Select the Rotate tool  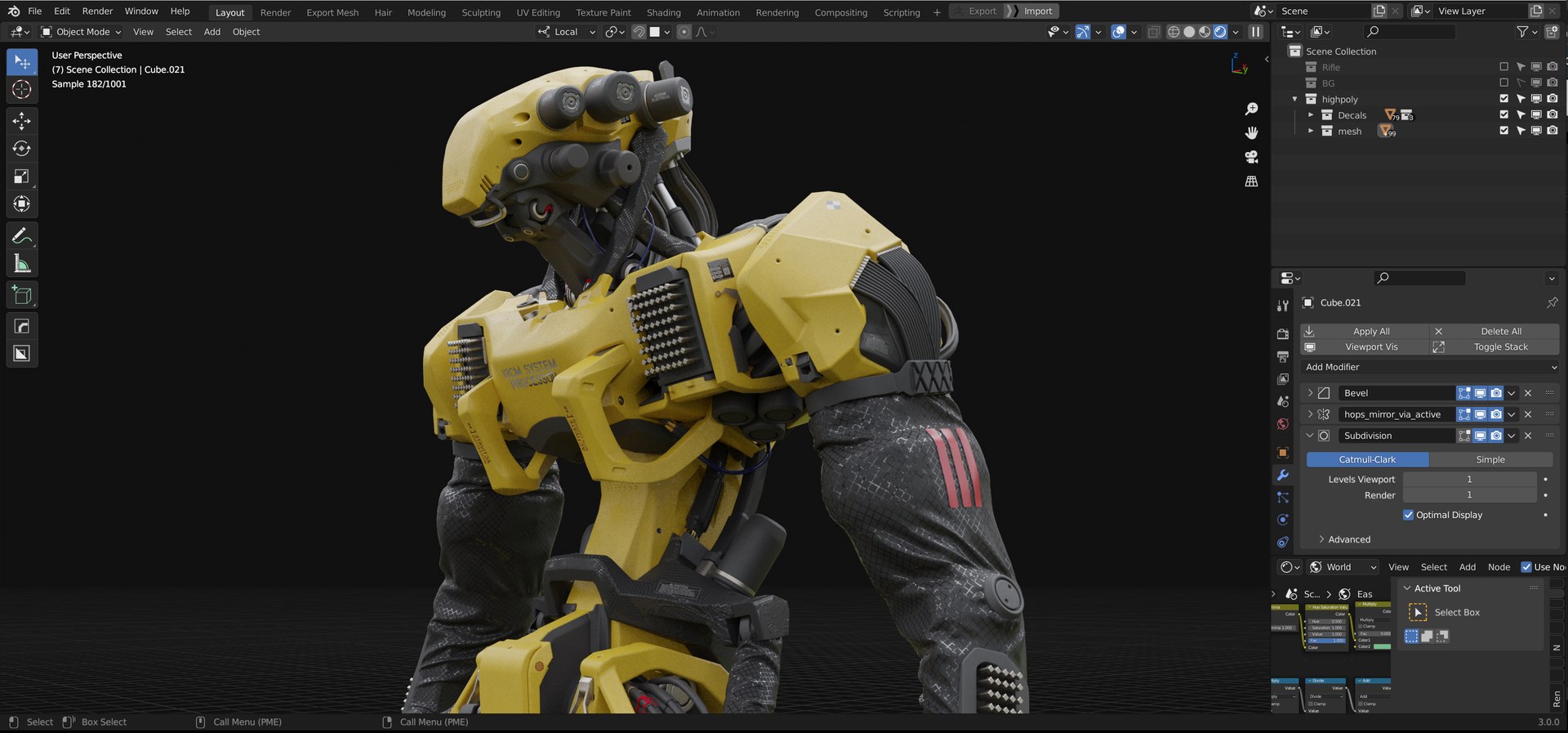22,149
